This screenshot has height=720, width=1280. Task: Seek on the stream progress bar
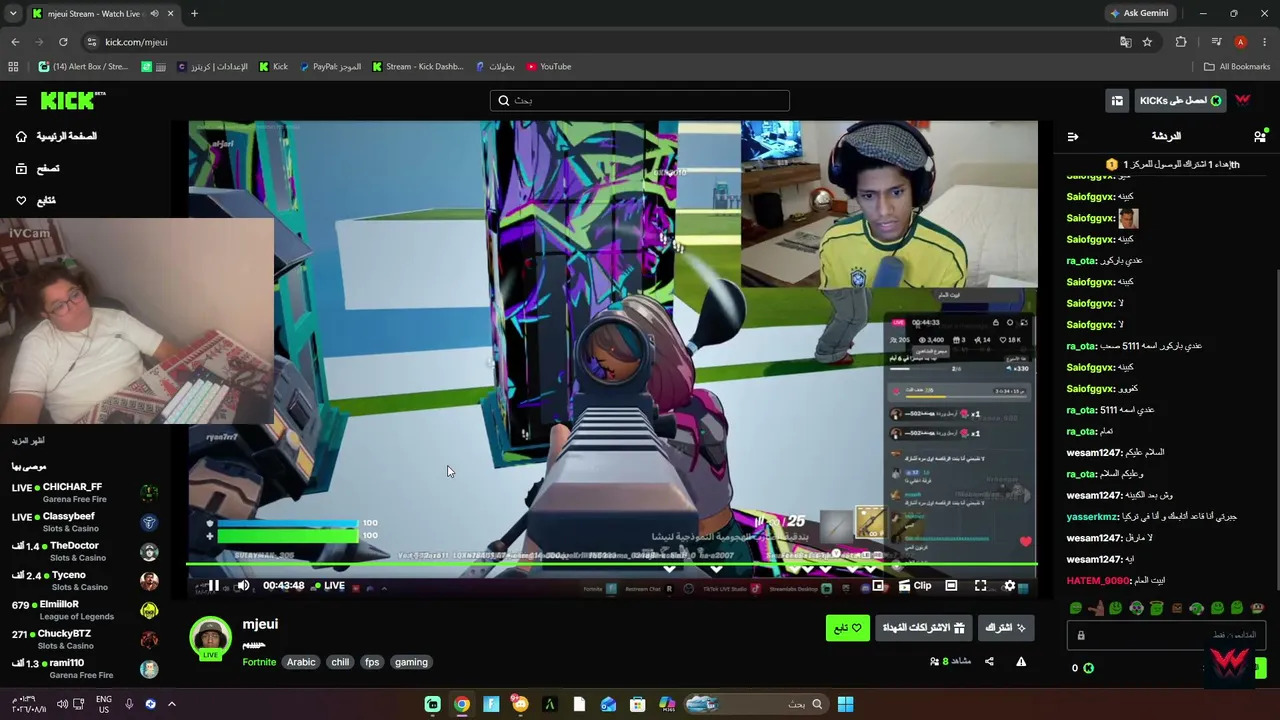(612, 565)
